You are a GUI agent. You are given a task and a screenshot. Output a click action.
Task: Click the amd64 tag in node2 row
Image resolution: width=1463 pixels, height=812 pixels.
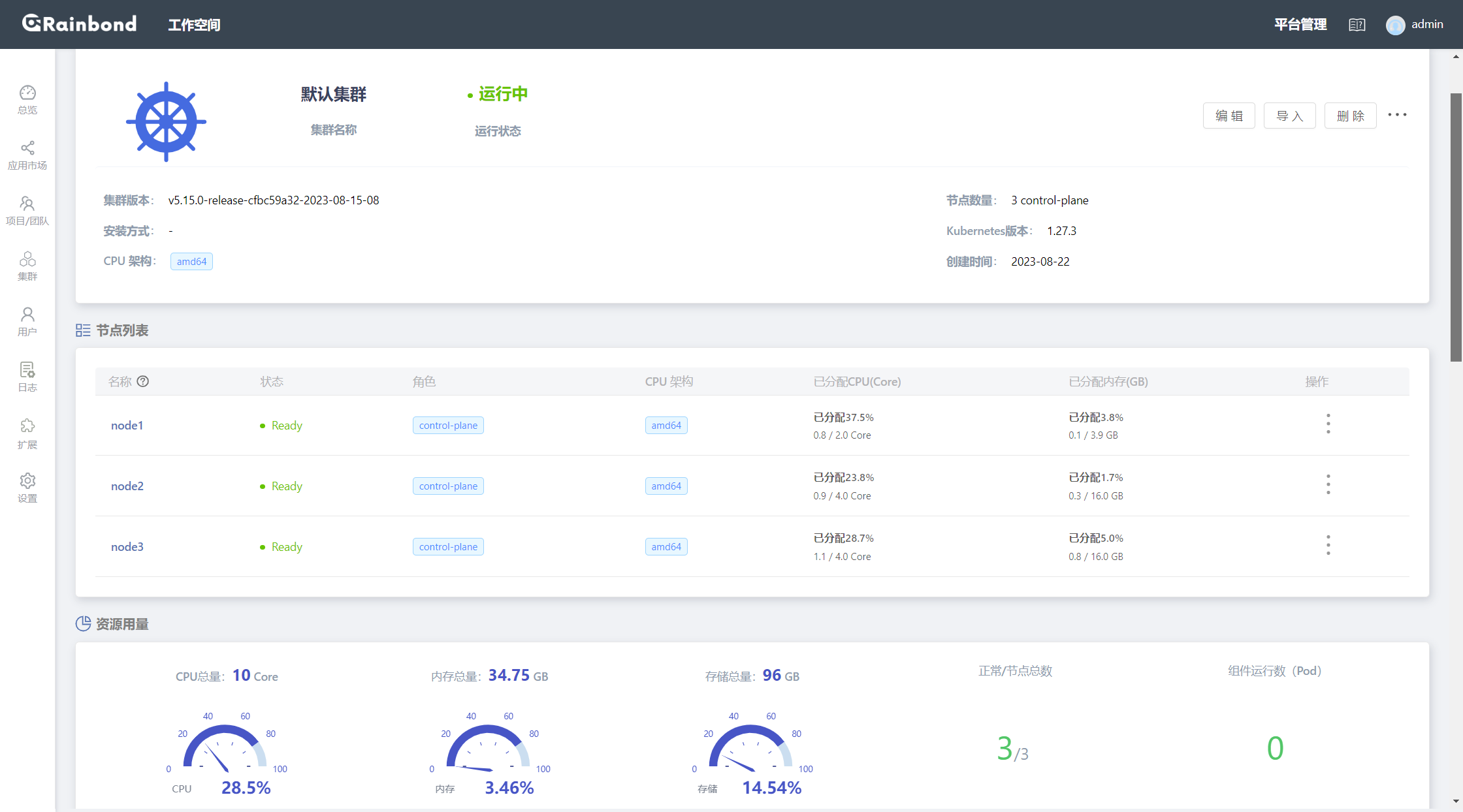[x=666, y=486]
